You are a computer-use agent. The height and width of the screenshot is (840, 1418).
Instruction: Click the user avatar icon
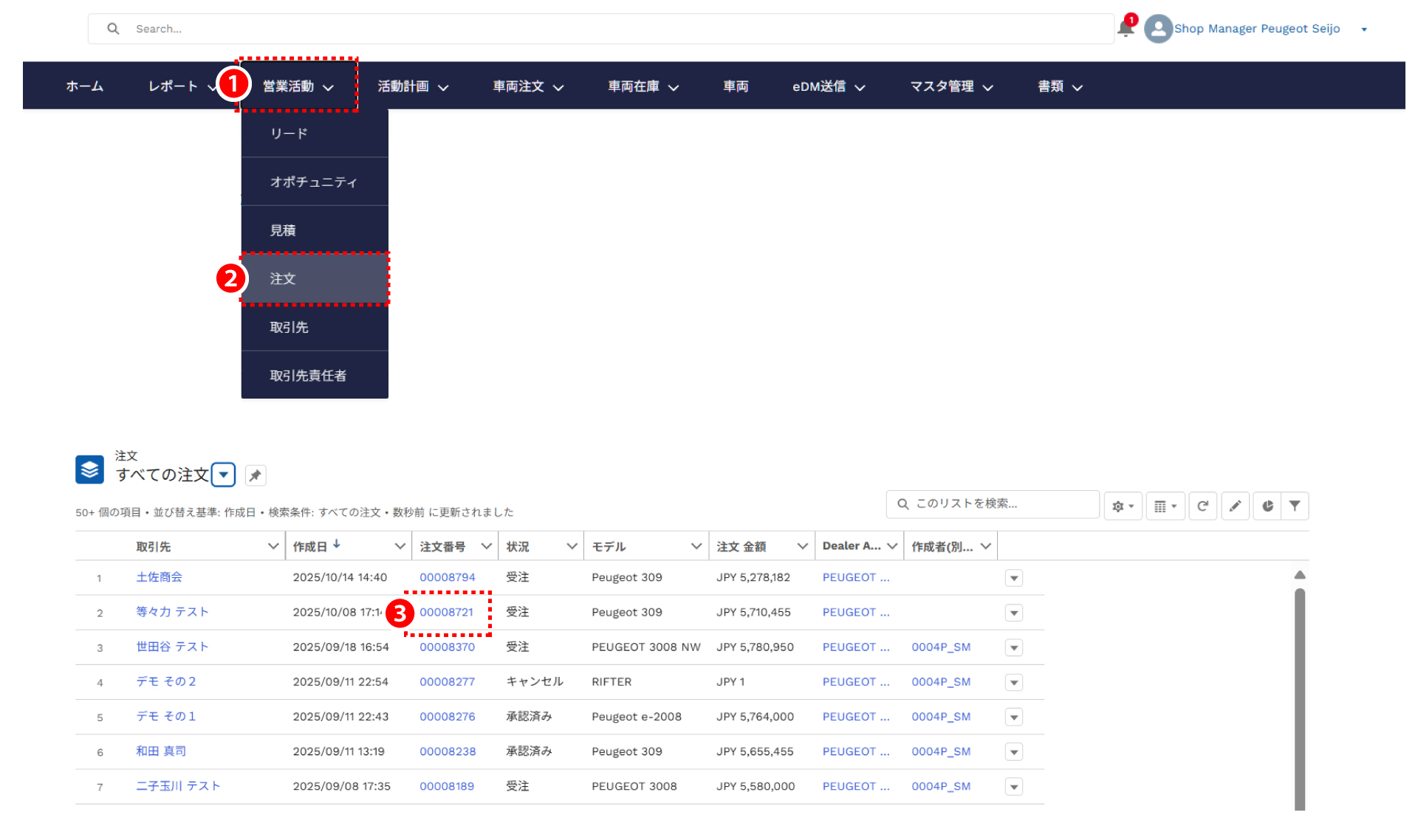point(1158,29)
